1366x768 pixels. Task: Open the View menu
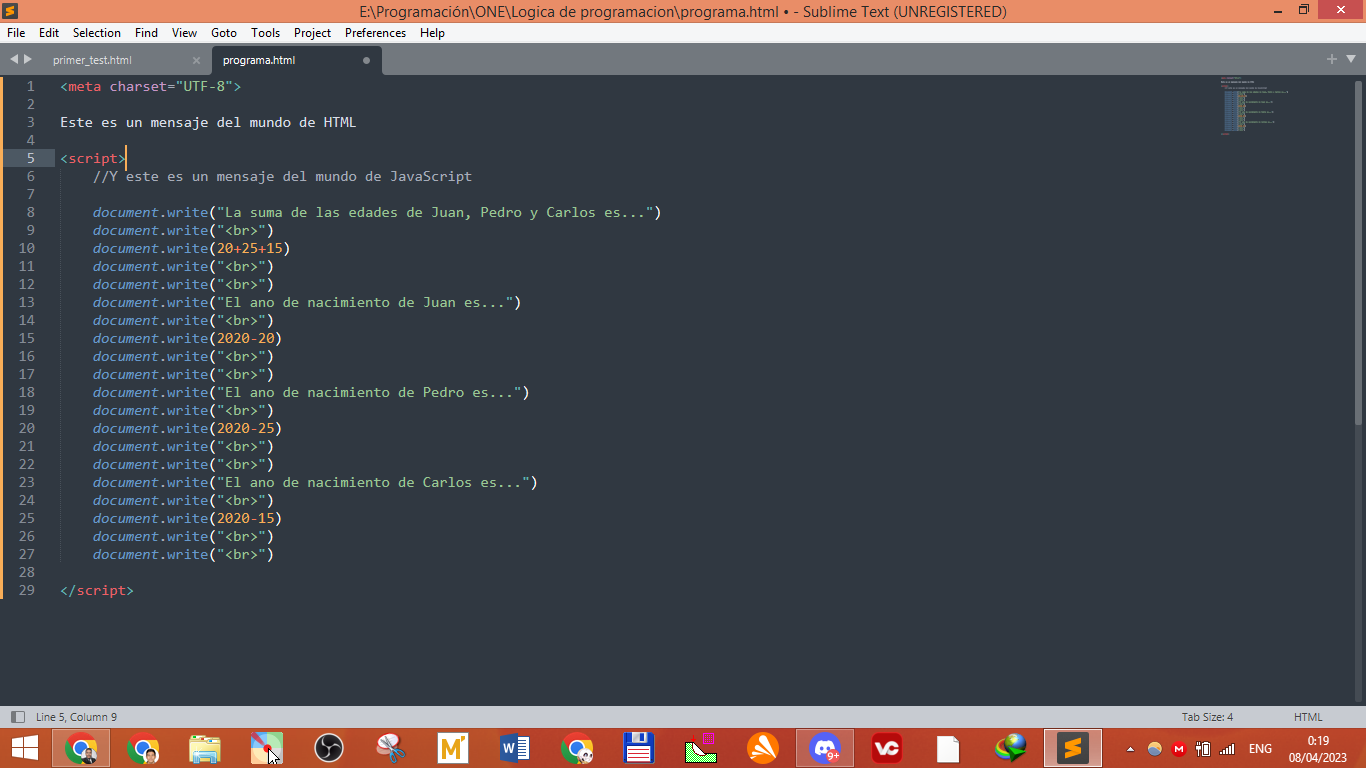pos(184,33)
